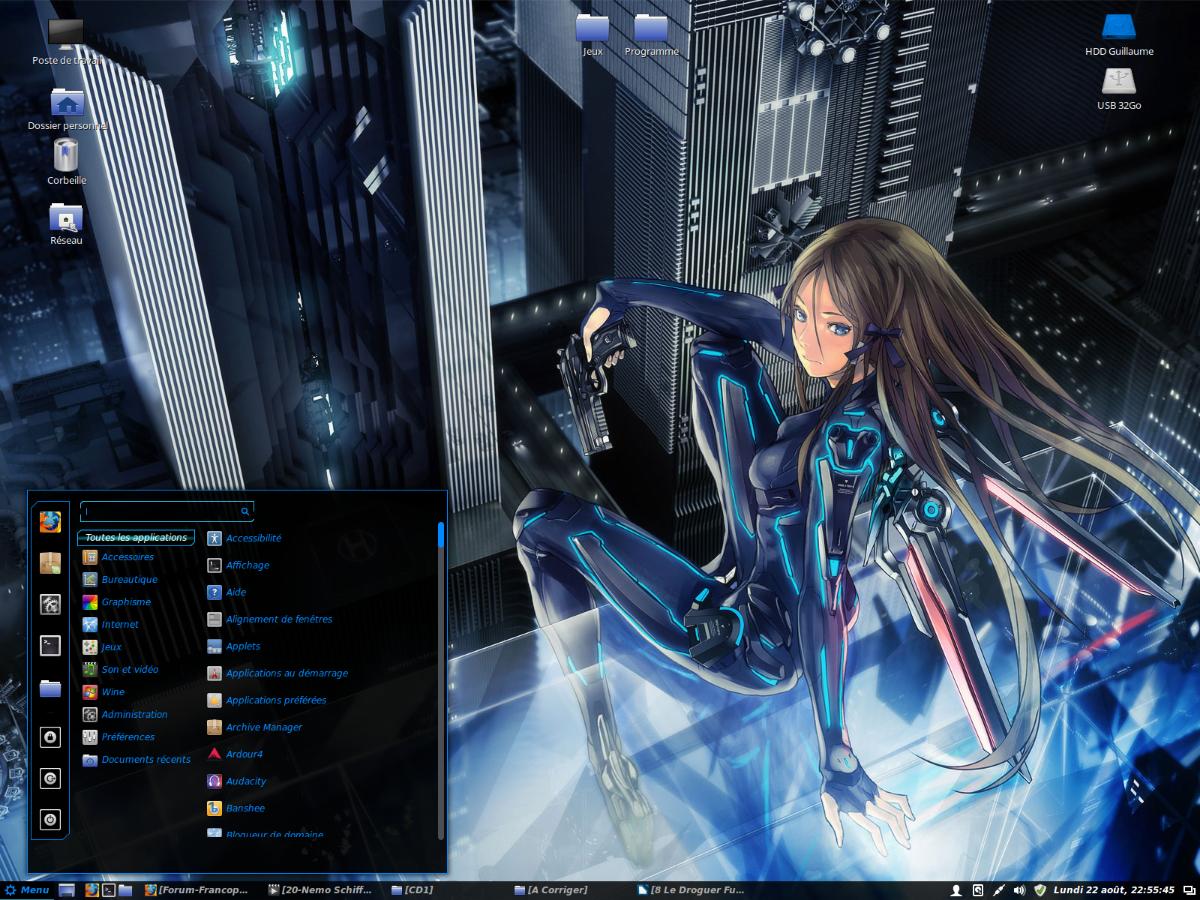The width and height of the screenshot is (1200, 900).
Task: Open Applications préférées entry
Action: coord(266,700)
